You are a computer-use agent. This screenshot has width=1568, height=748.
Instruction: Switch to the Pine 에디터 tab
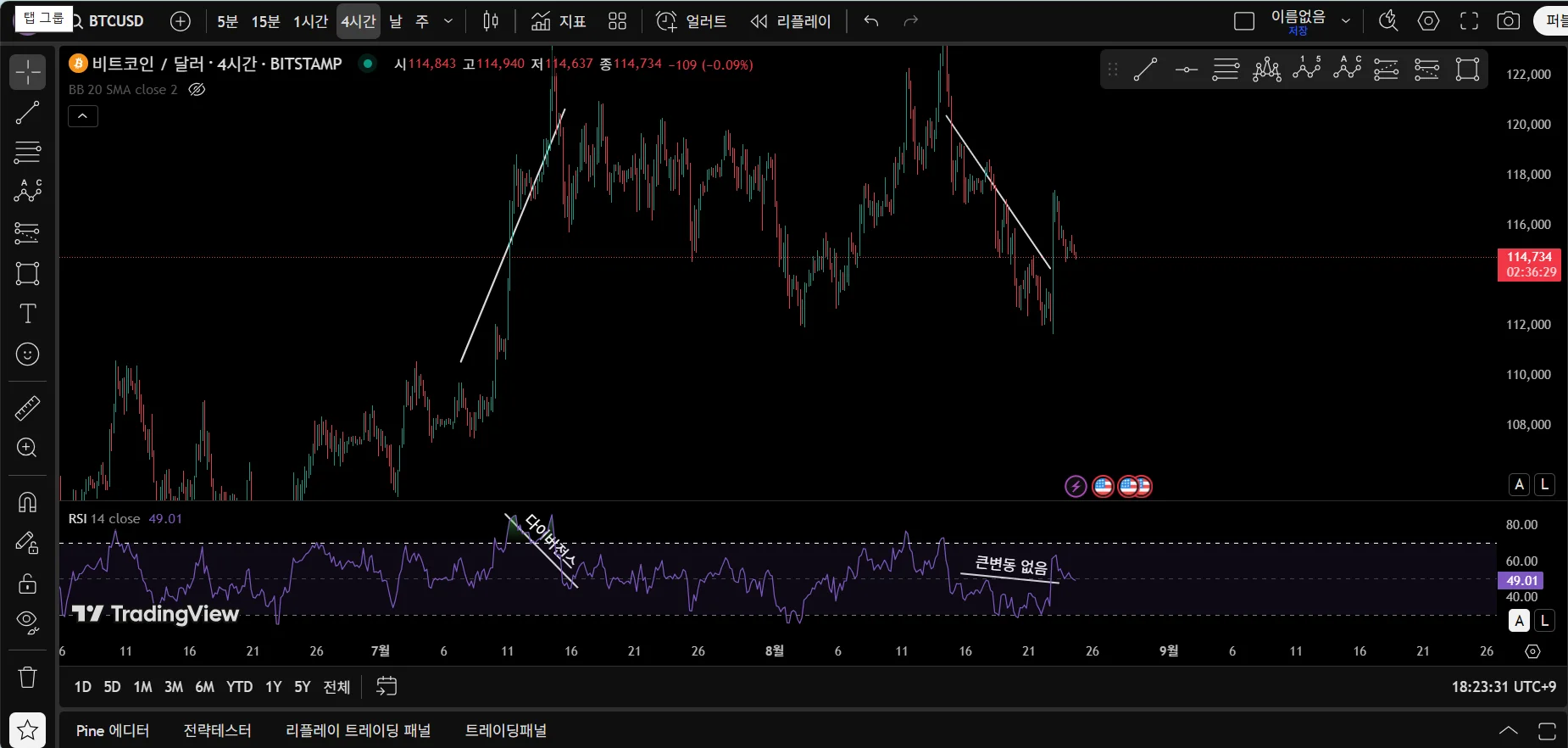point(112,730)
